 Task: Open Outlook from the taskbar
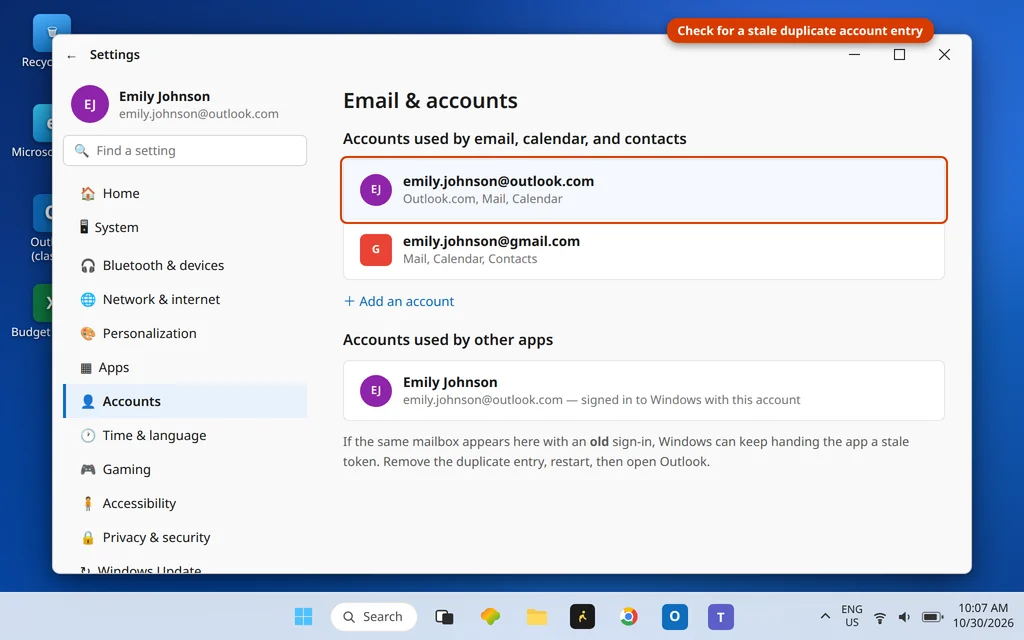pyautogui.click(x=675, y=616)
